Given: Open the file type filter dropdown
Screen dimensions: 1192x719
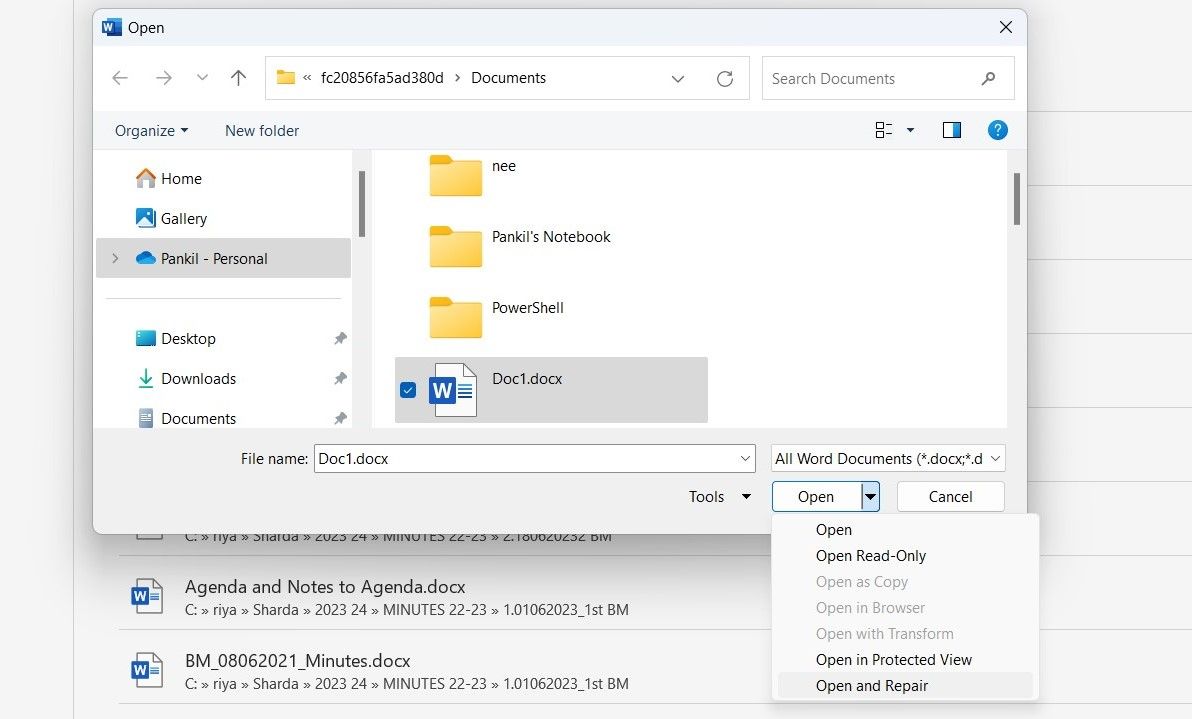Looking at the screenshot, I should [x=887, y=459].
